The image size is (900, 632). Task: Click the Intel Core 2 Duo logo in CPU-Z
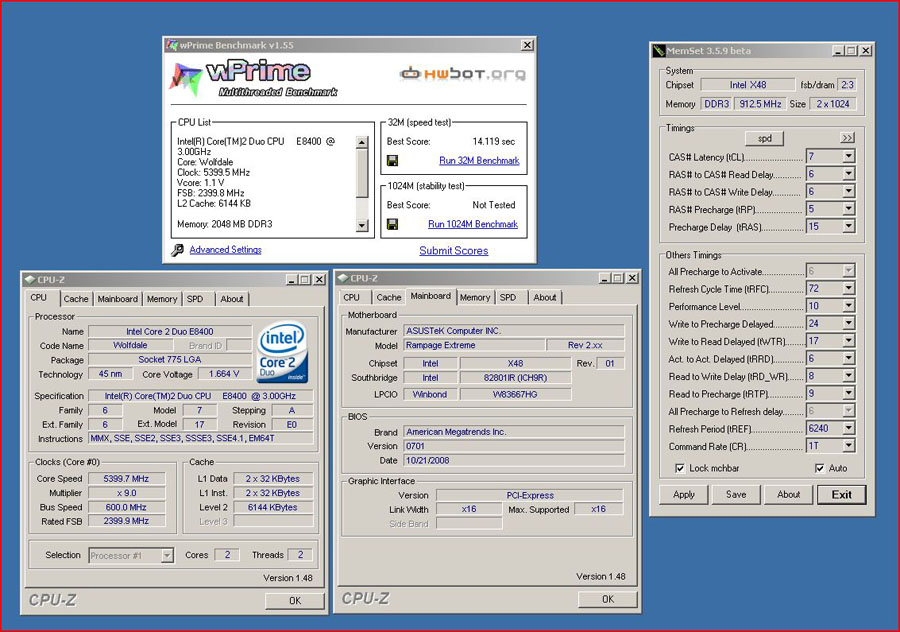282,351
